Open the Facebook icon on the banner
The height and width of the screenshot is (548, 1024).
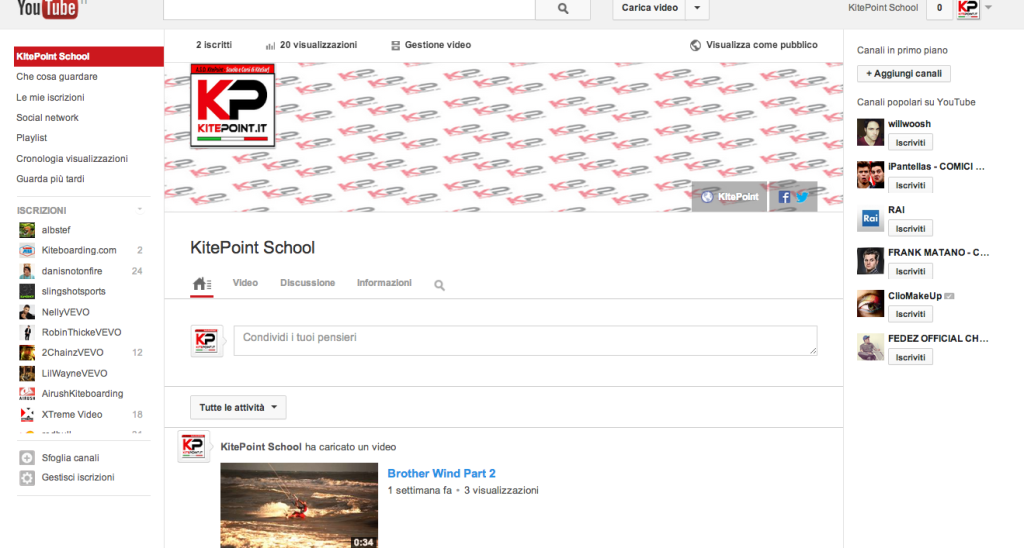click(x=784, y=197)
